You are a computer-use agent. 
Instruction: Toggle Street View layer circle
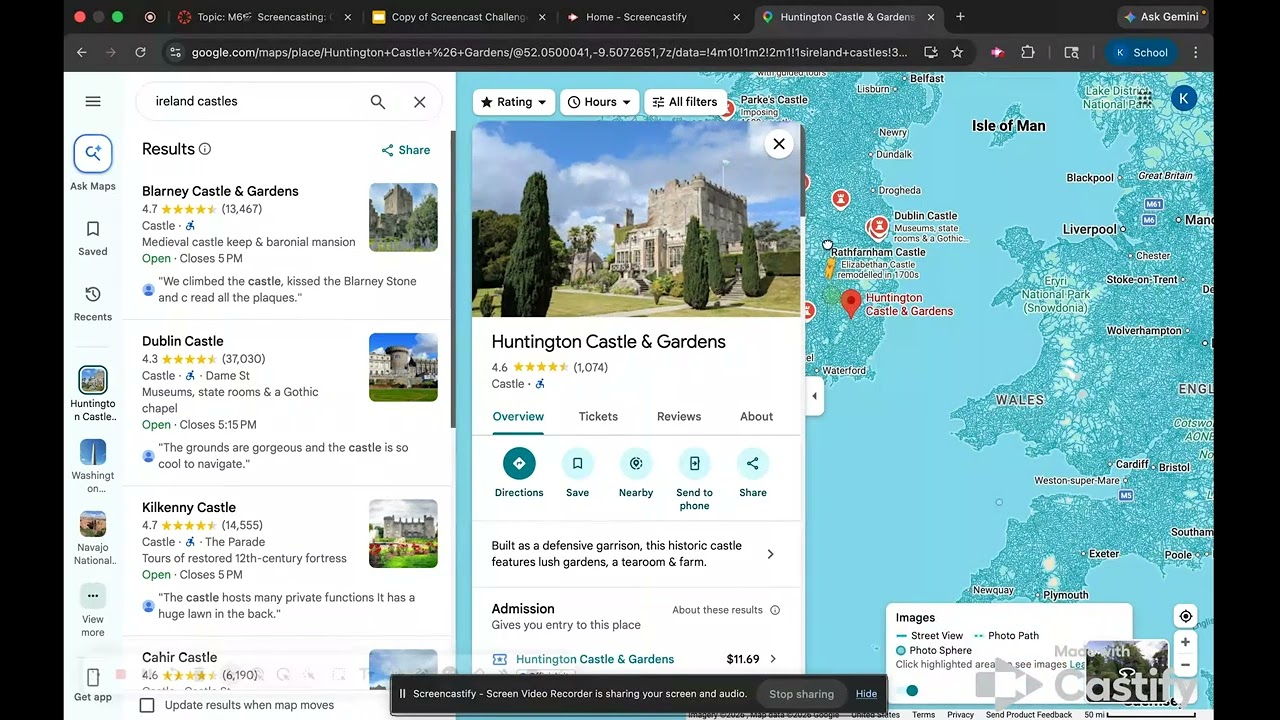912,690
